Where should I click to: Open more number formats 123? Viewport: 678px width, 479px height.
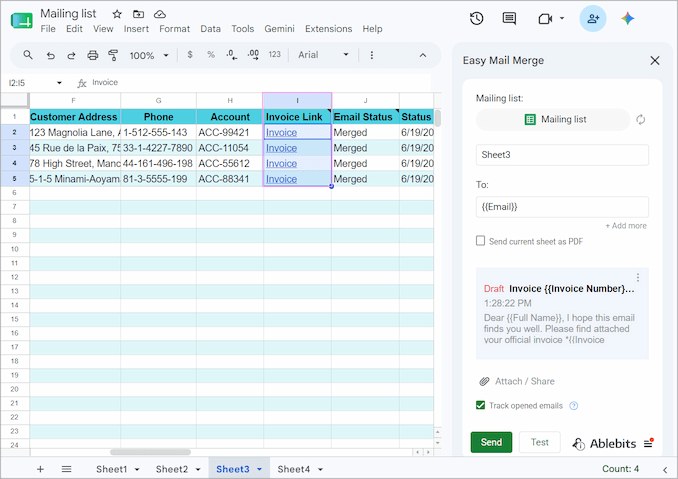tap(275, 54)
